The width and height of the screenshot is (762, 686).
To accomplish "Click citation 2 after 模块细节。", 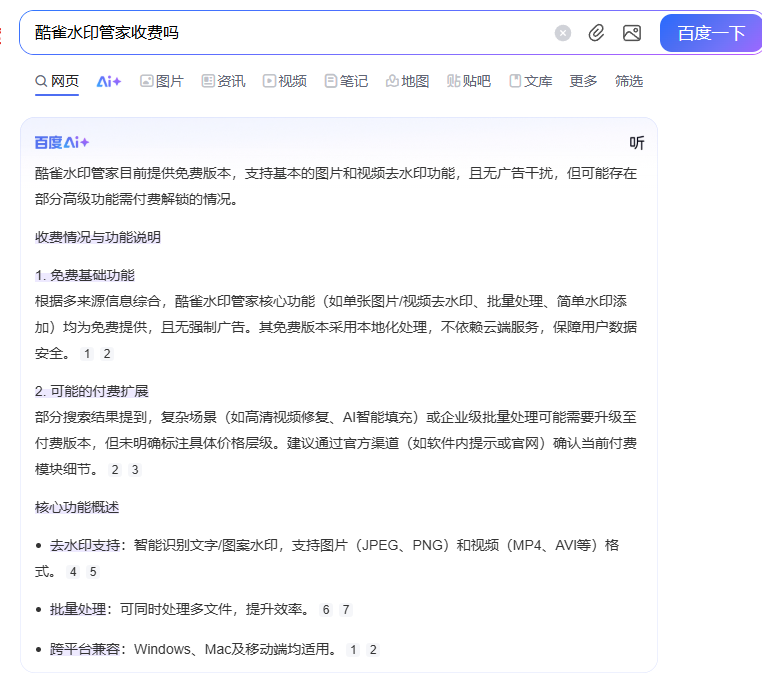I will (x=115, y=470).
